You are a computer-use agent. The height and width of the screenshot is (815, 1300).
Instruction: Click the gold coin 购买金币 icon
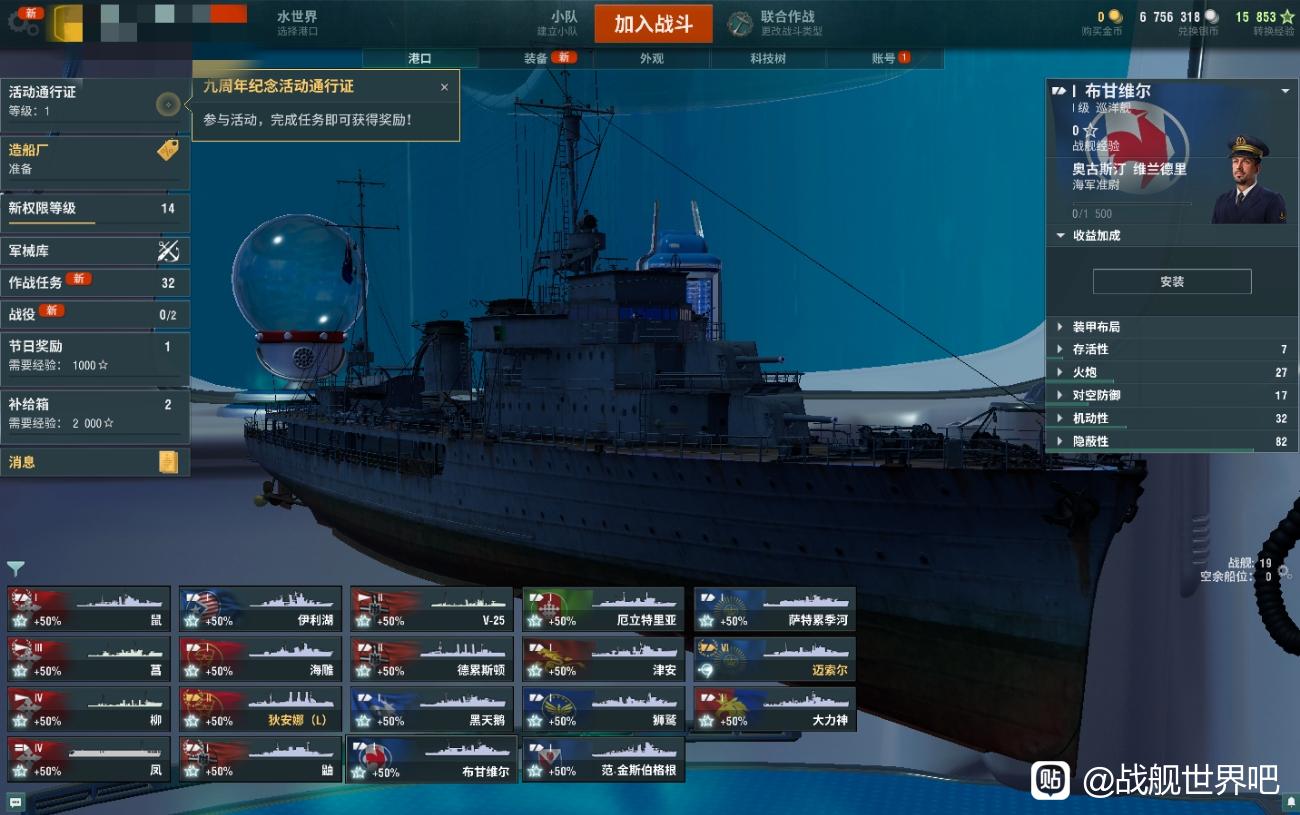tap(1115, 17)
